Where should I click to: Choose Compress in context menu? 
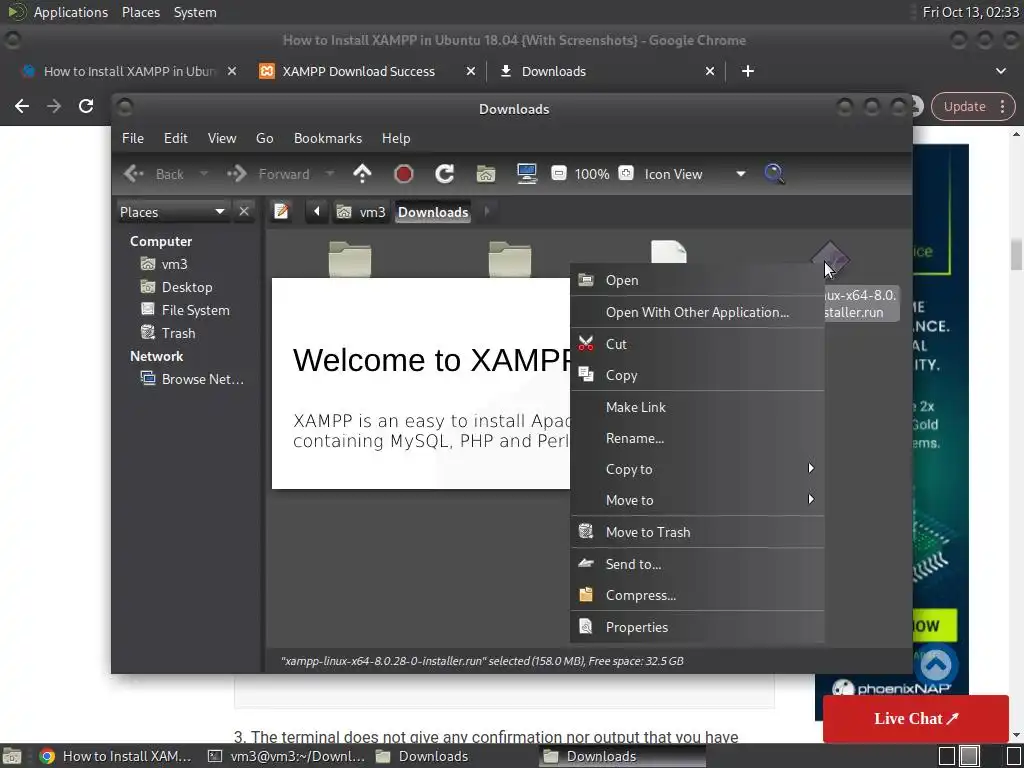697,596
